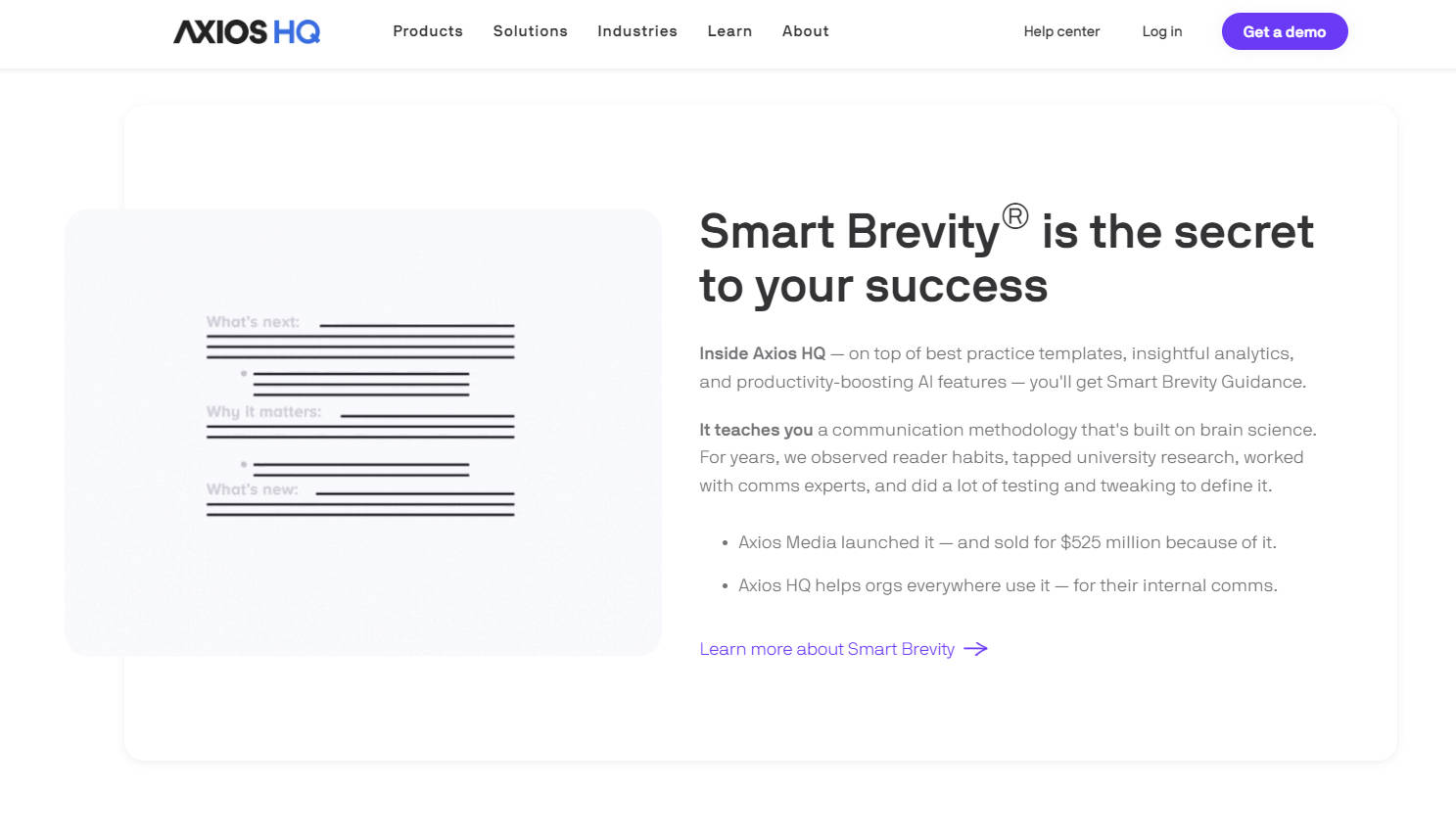Click the bullet about internal comms

[1007, 585]
